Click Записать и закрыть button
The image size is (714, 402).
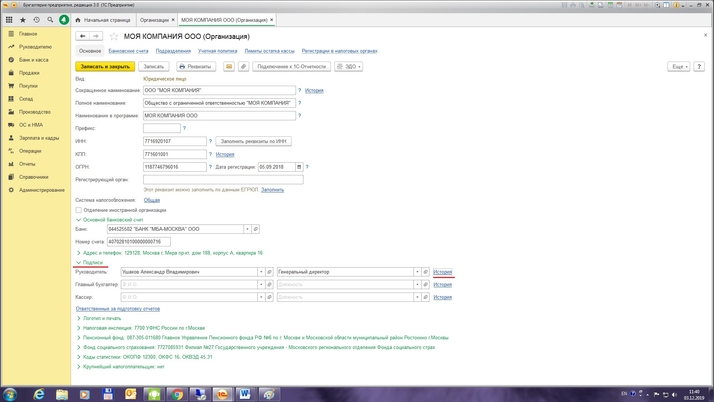tap(105, 66)
